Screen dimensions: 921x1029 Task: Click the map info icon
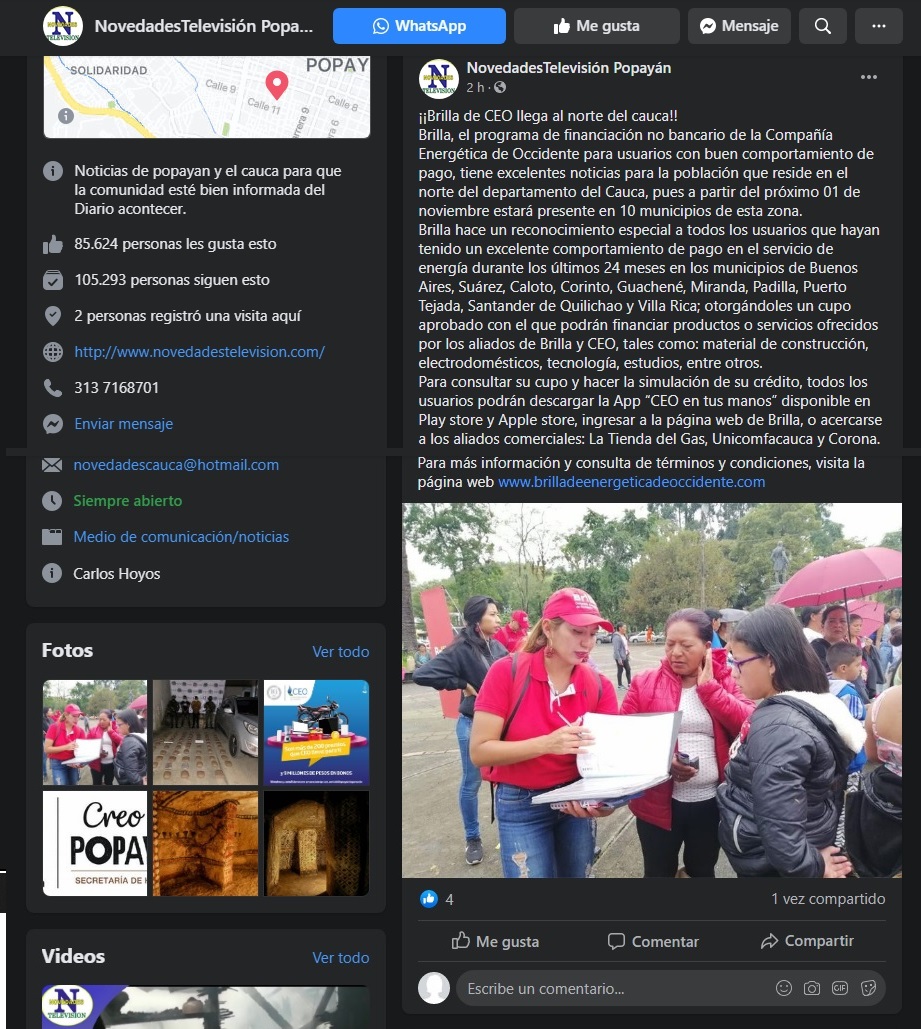[x=66, y=116]
